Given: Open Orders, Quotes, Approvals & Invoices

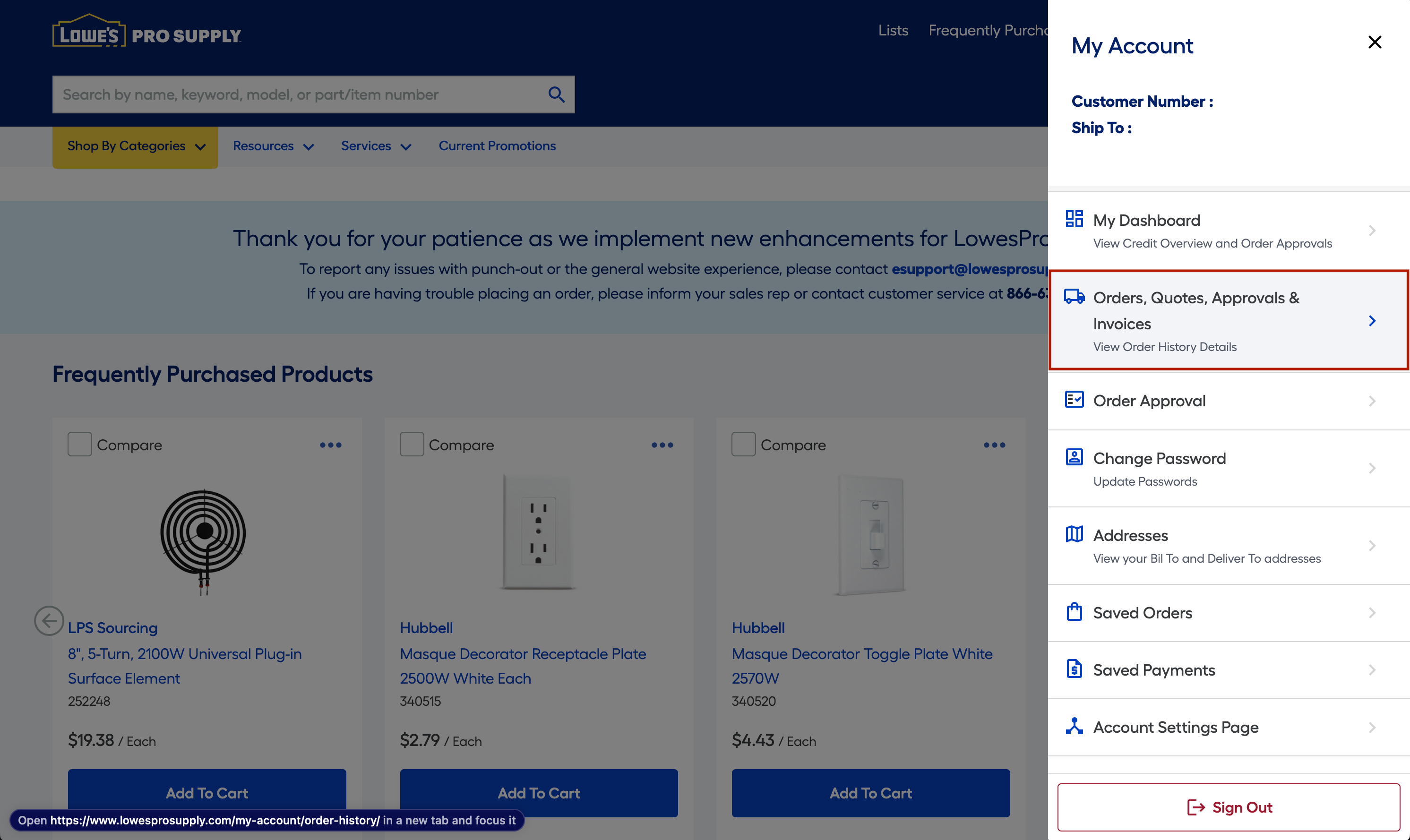Looking at the screenshot, I should pos(1229,320).
